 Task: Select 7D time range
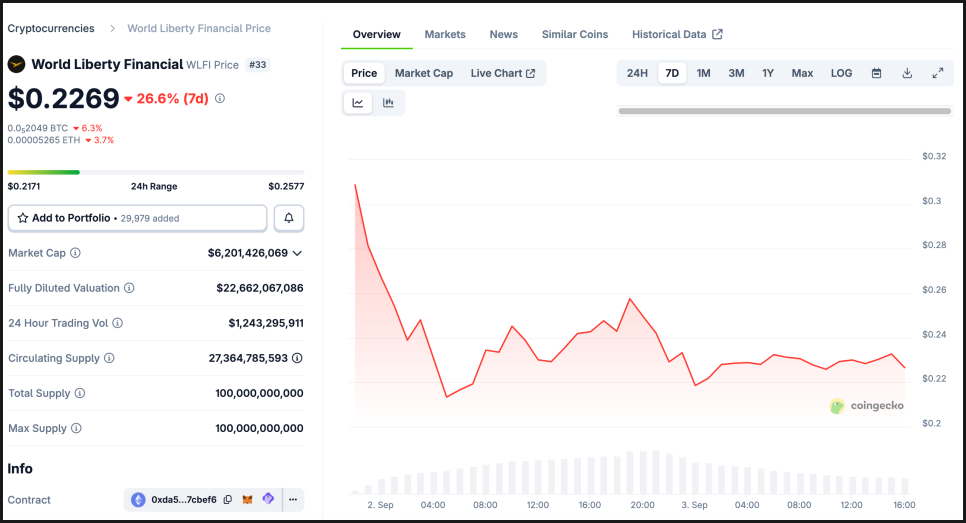point(672,73)
